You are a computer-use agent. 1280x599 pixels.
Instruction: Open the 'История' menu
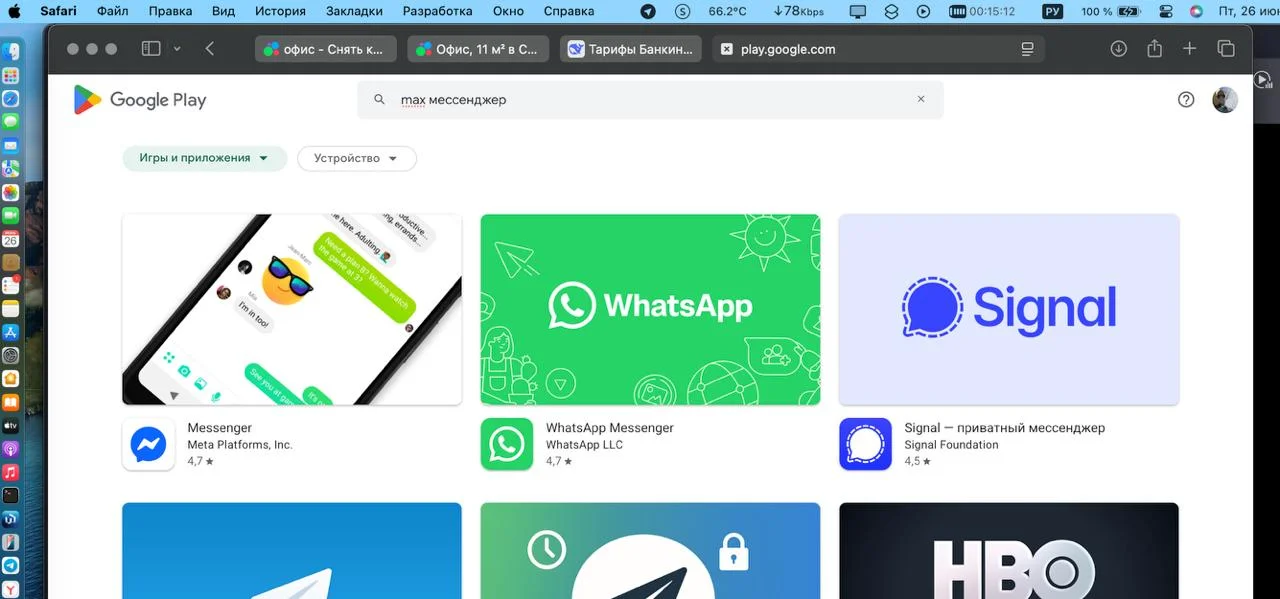(280, 11)
